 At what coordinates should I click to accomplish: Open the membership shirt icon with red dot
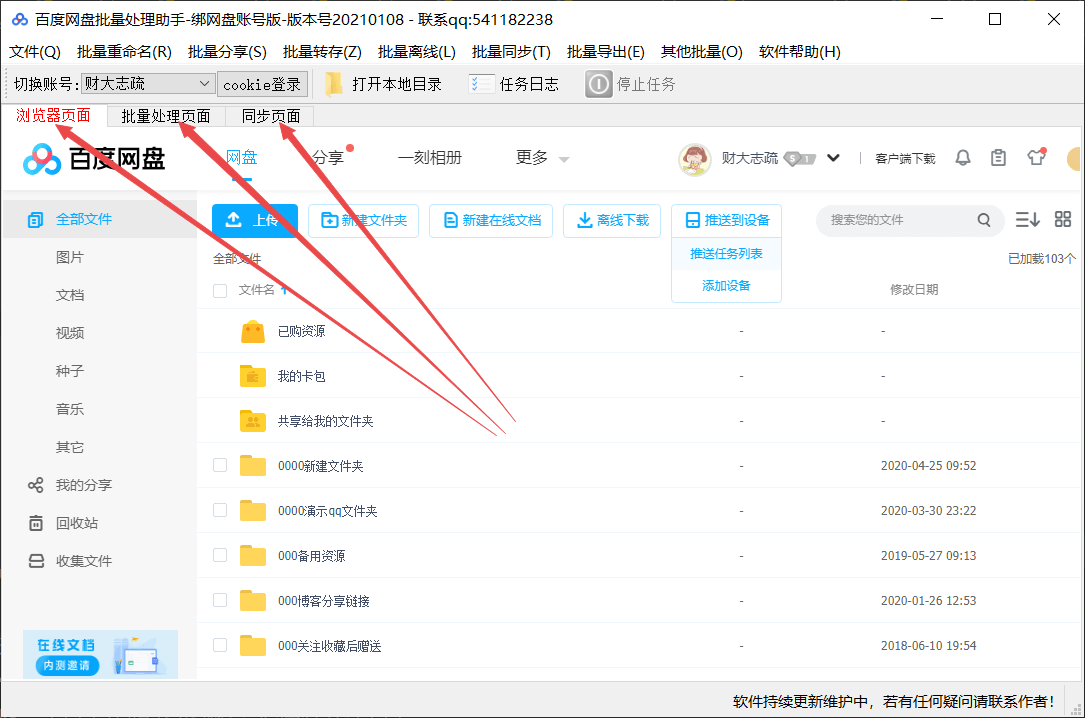[1035, 158]
